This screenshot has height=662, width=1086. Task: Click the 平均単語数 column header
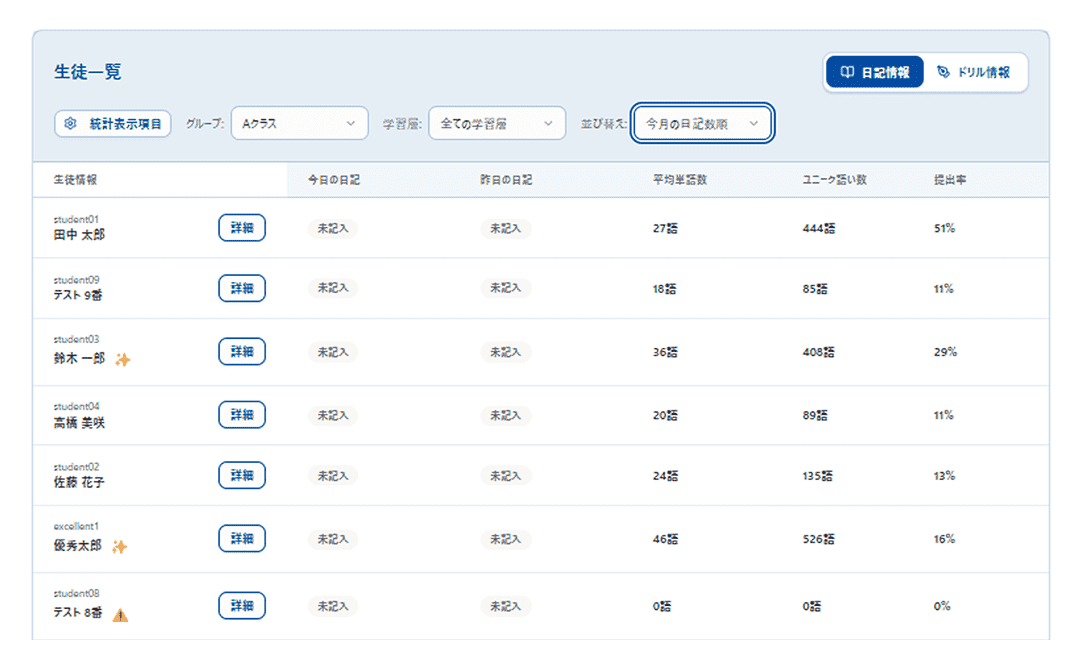(679, 181)
